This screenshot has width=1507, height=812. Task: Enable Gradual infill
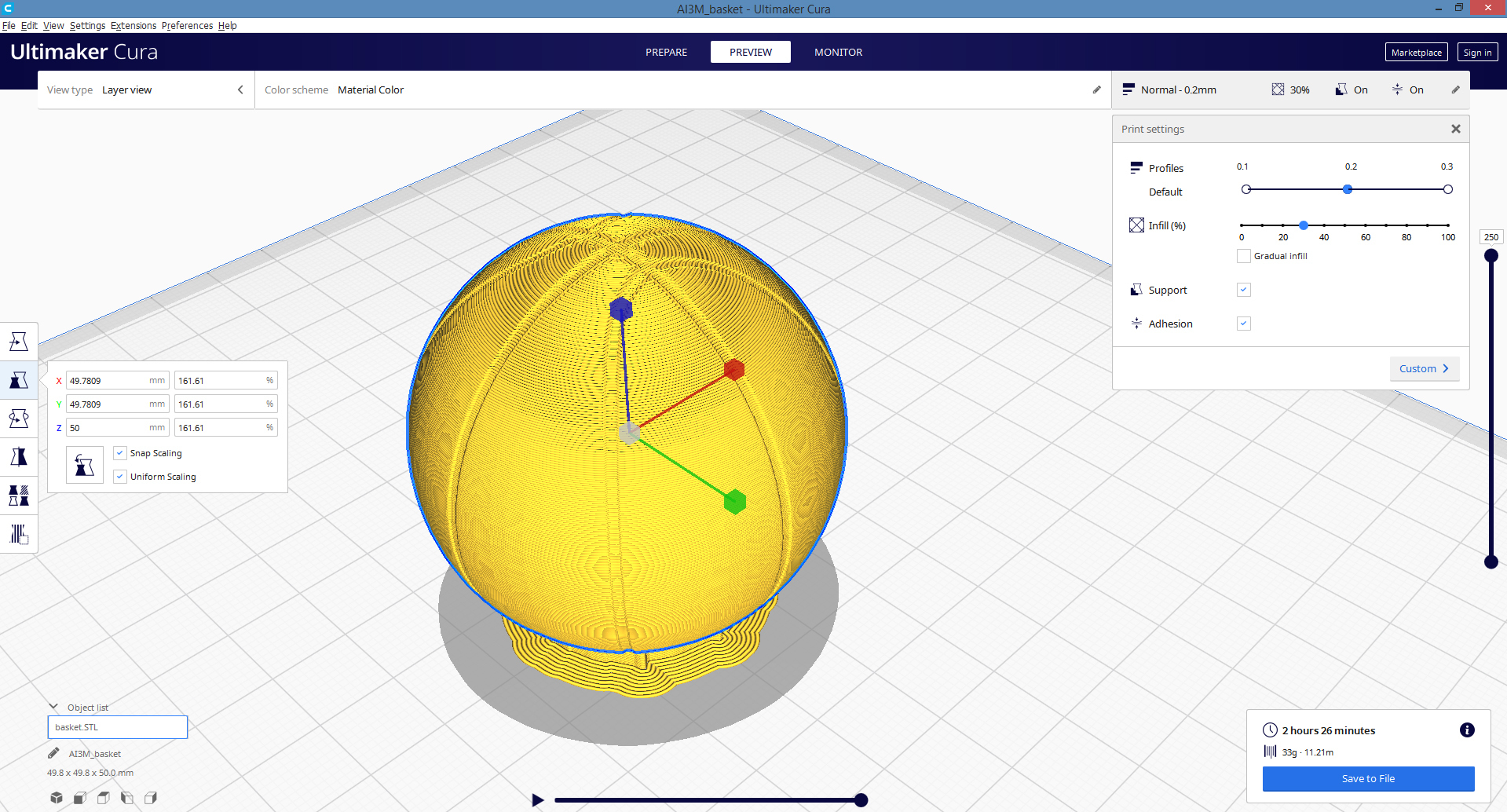click(x=1243, y=255)
